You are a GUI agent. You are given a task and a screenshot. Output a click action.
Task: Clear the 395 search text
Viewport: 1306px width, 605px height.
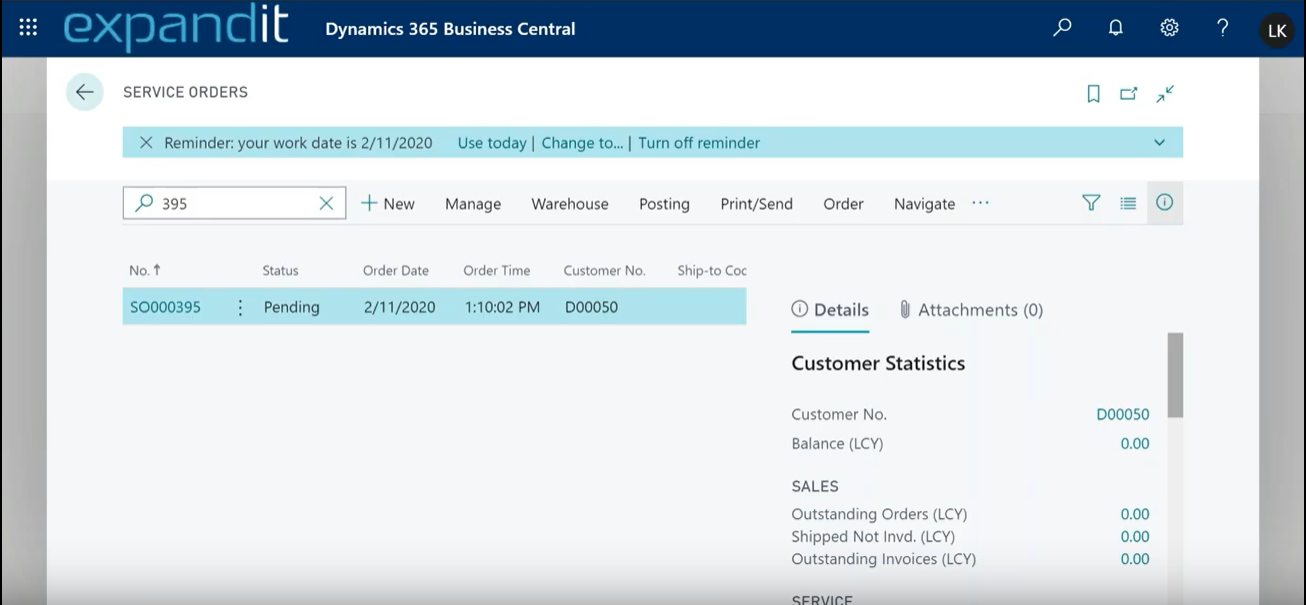coord(326,203)
